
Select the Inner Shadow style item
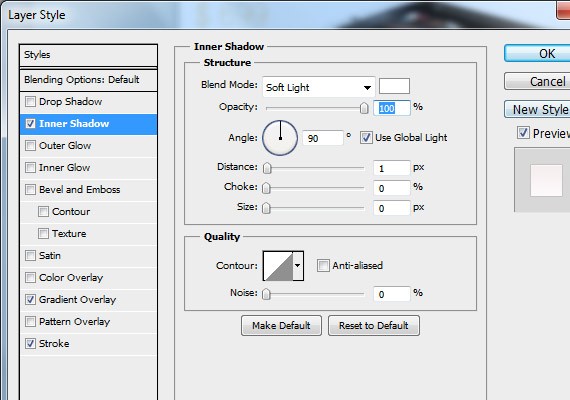88,124
